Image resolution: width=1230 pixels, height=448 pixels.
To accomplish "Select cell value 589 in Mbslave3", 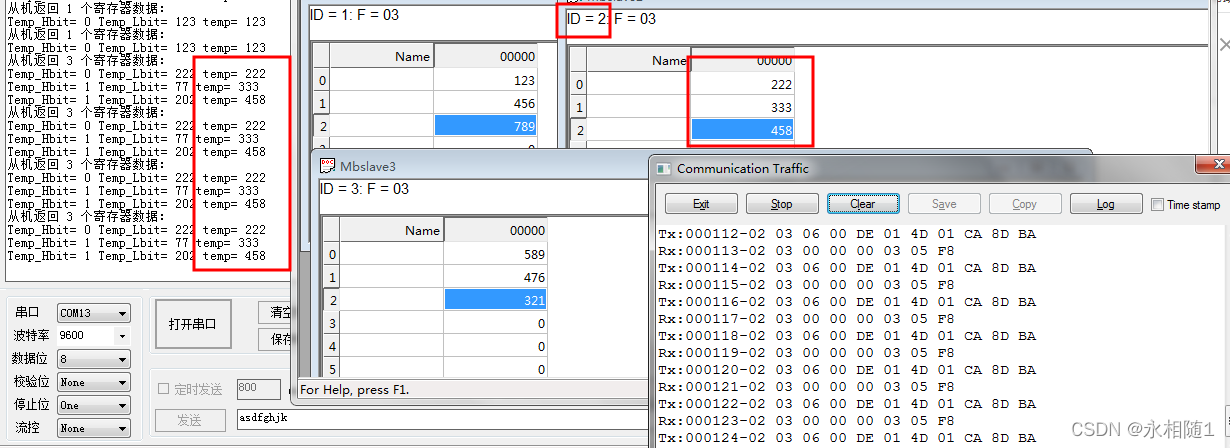I will coord(496,254).
